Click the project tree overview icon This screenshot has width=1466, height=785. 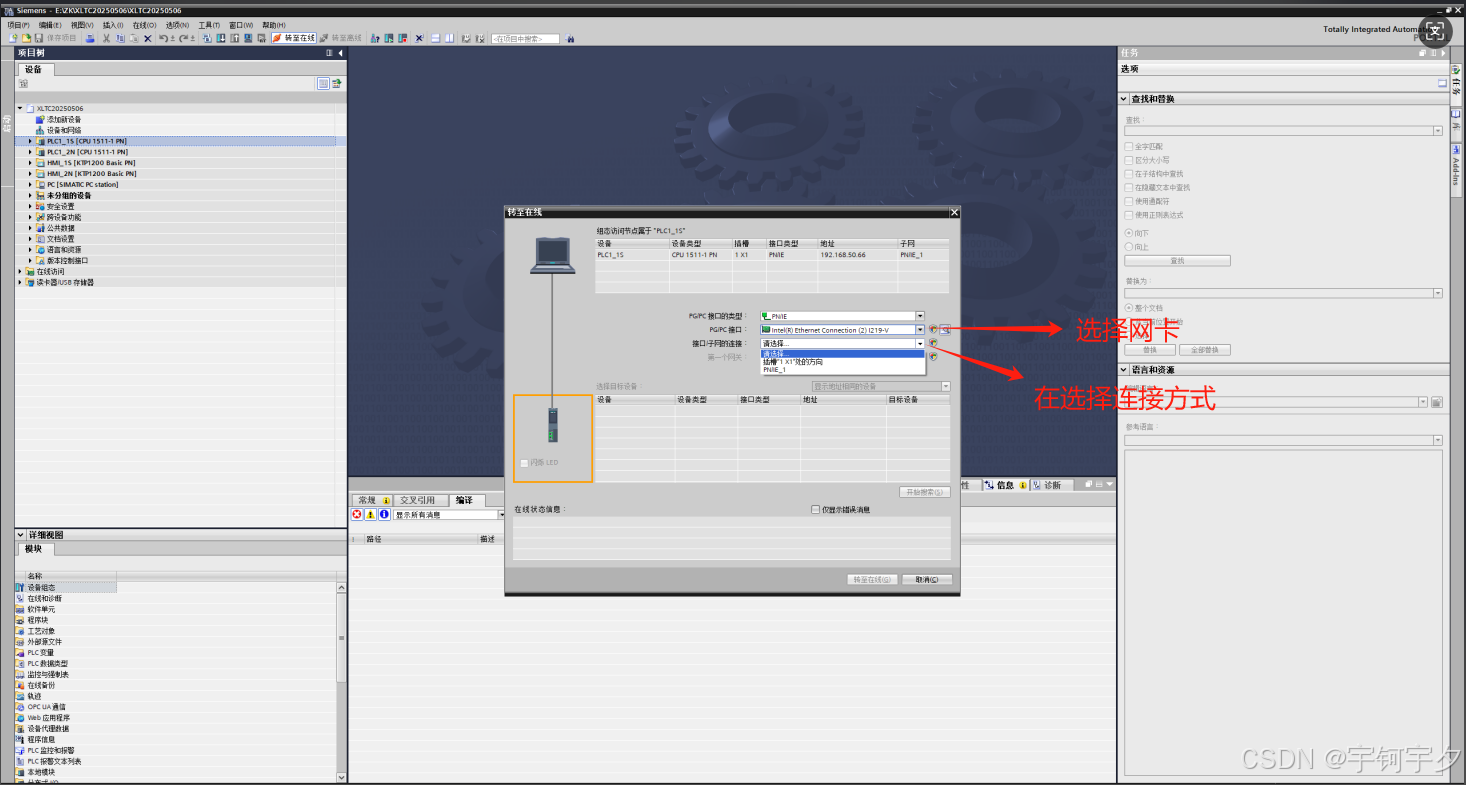323,83
